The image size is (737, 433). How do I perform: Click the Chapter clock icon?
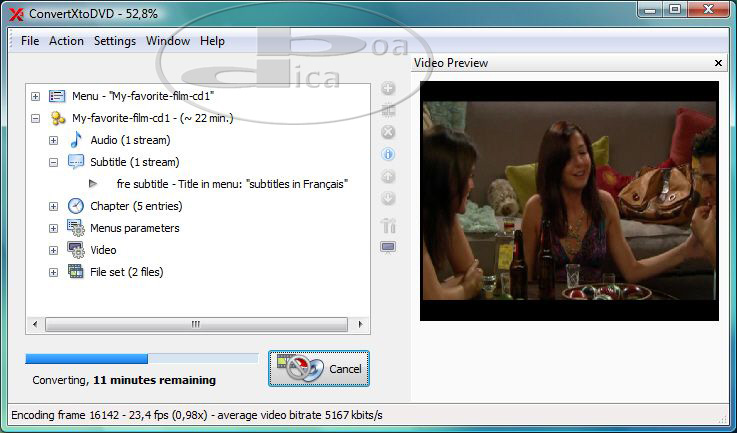tap(76, 206)
